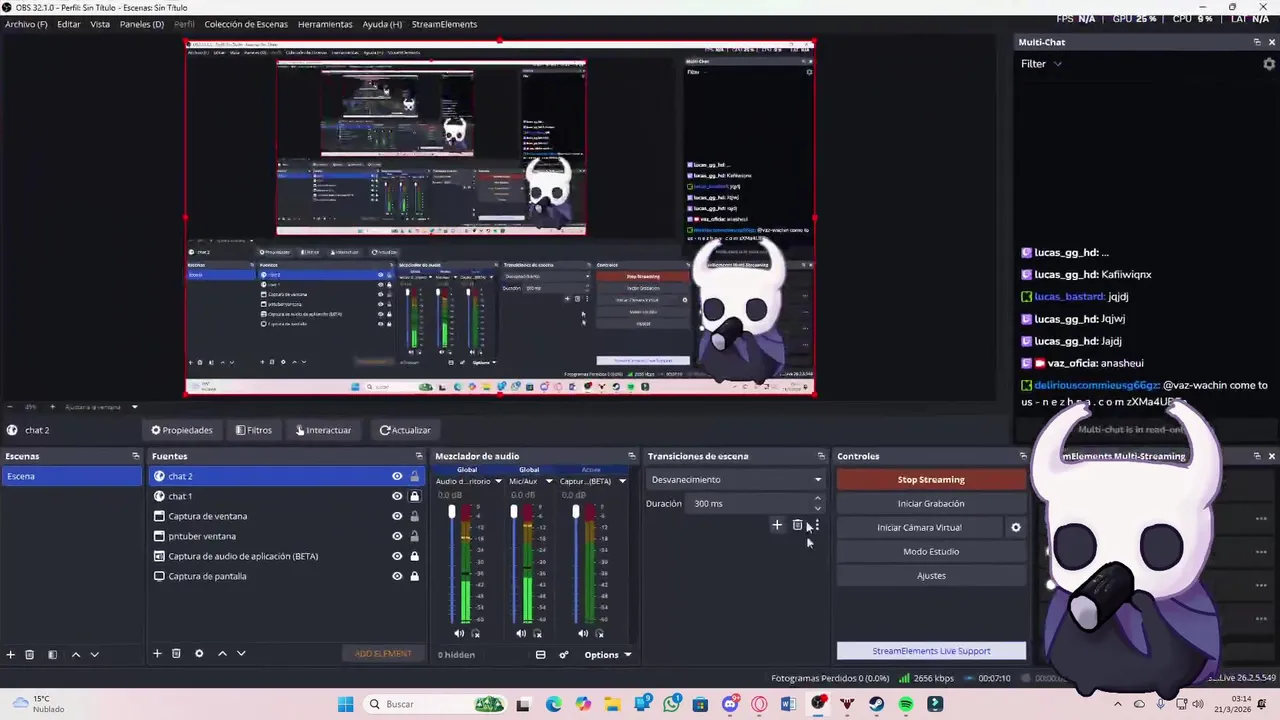Remove selected source with trash icon
This screenshot has height=720, width=1280.
coord(176,653)
